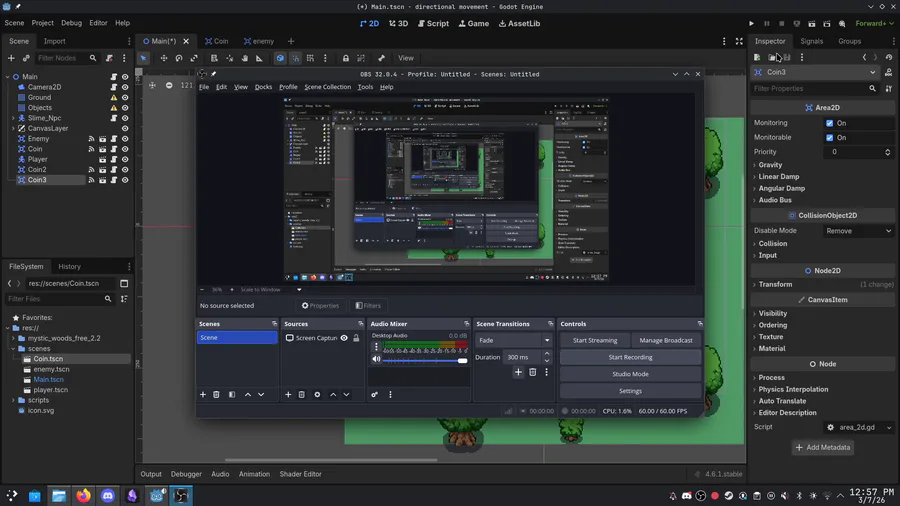This screenshot has height=506, width=900.
Task: Open the OBS Scene Collection menu
Action: point(327,87)
